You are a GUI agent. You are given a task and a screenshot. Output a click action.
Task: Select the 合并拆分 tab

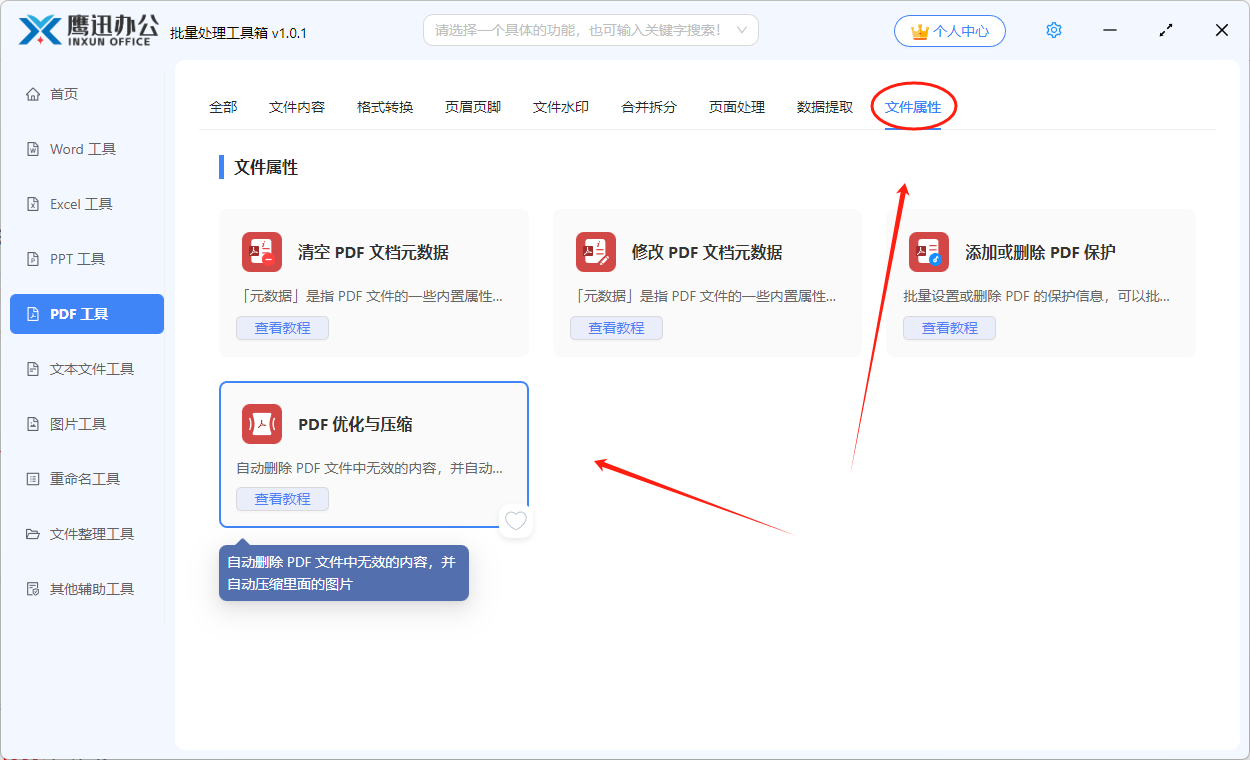(649, 107)
